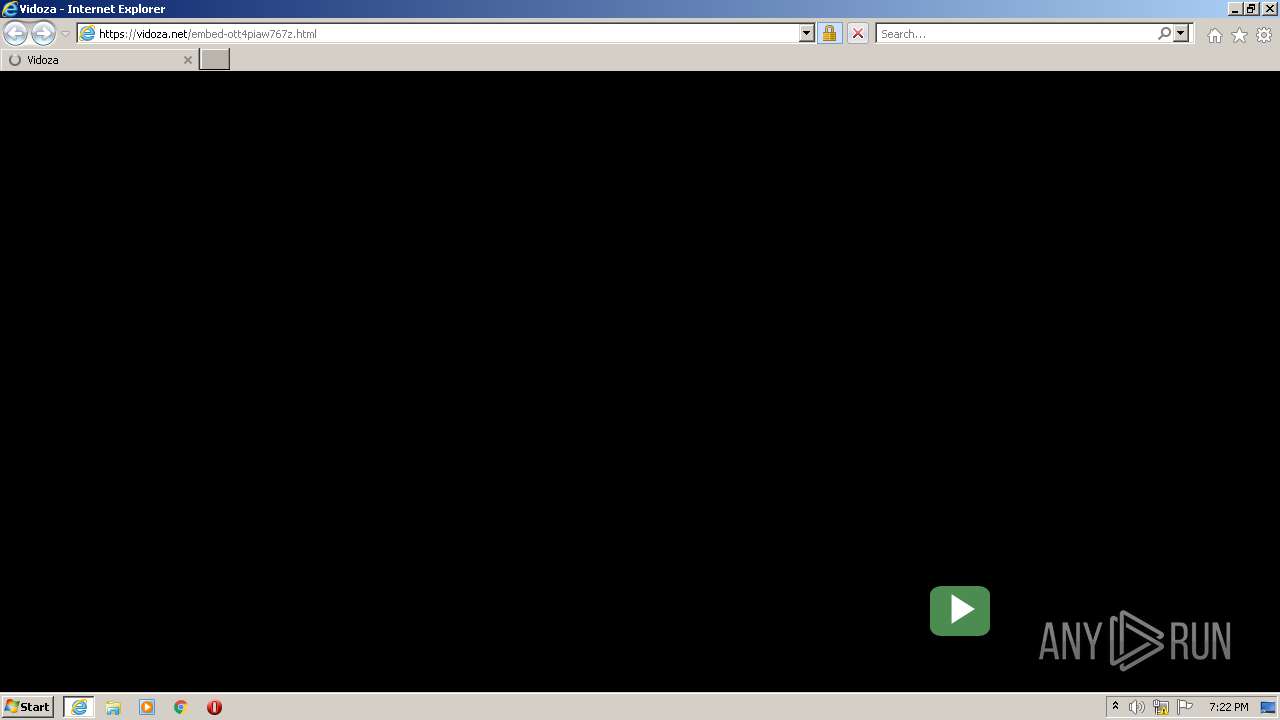1280x720 pixels.
Task: Click the Internet Explorer title bar icon
Action: 10,9
